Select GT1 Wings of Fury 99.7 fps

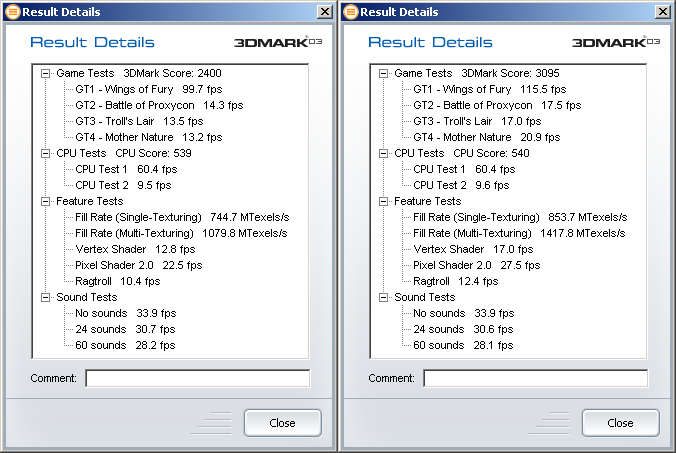tap(149, 89)
